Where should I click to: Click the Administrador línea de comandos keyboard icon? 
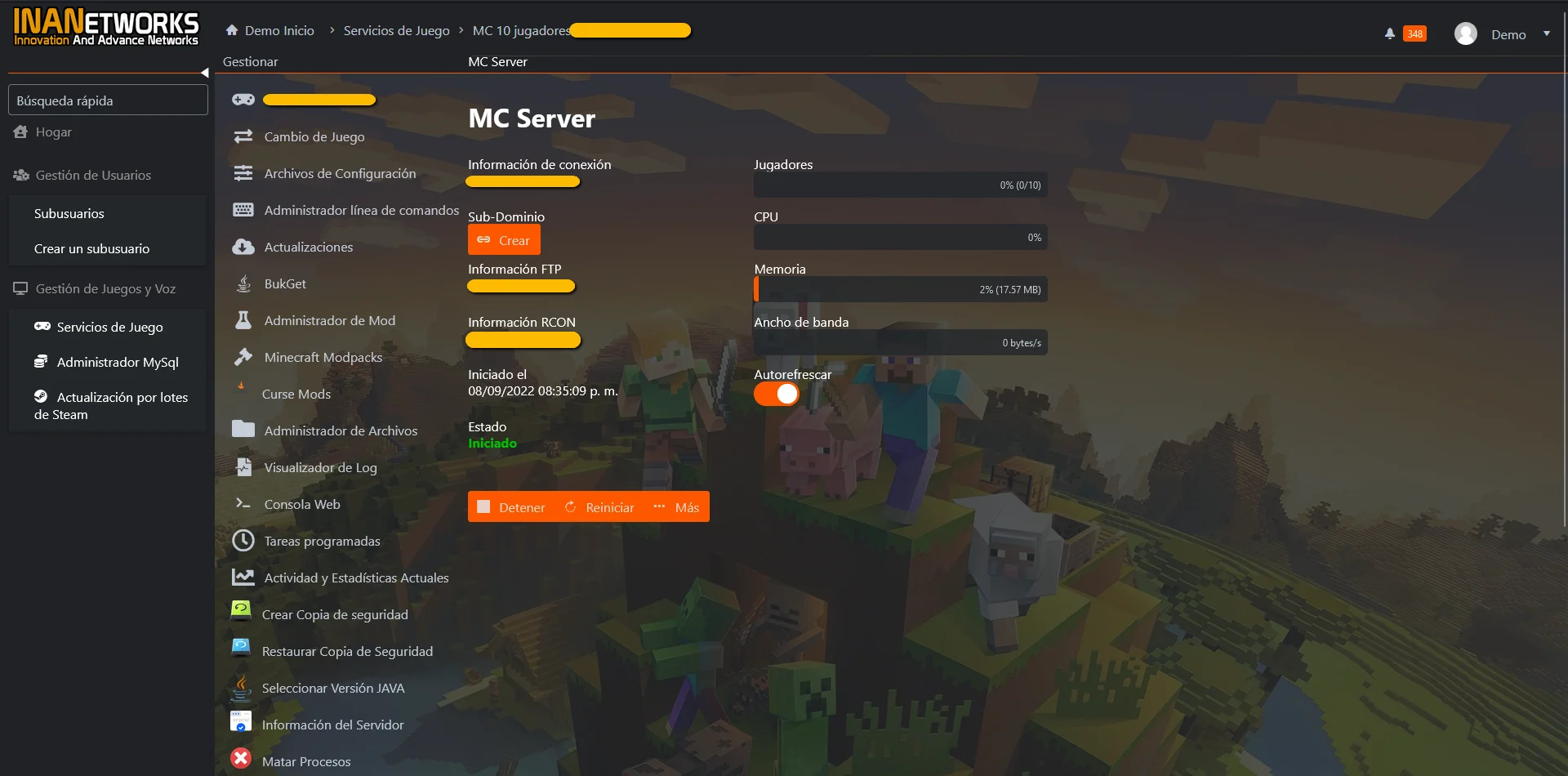[243, 210]
